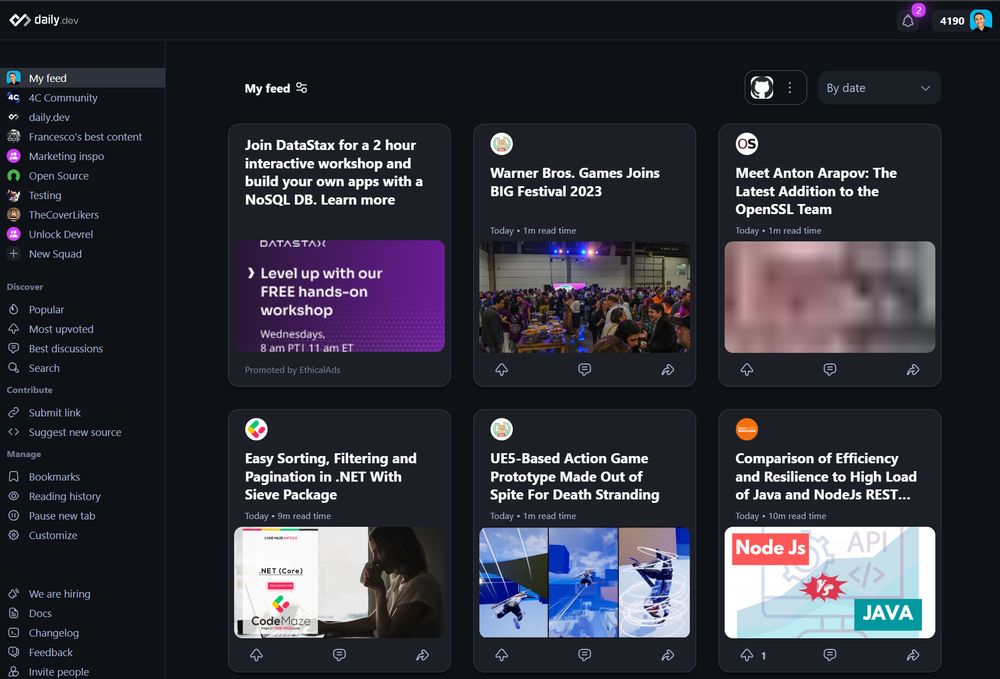Screen dimensions: 1000x679
Task: Open the DataStax workshop ad image
Action: coord(339,296)
